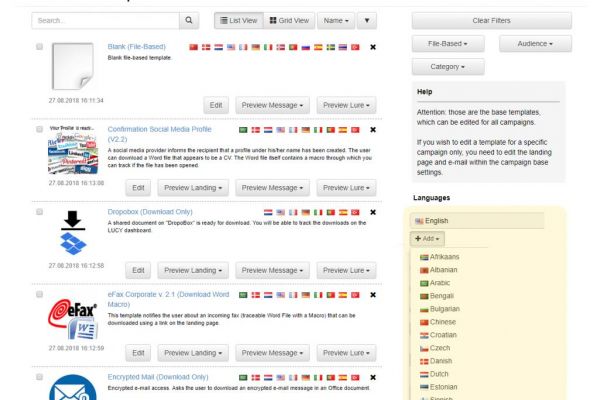
Task: Click Chinese flag in Blank template row
Action: point(194,47)
